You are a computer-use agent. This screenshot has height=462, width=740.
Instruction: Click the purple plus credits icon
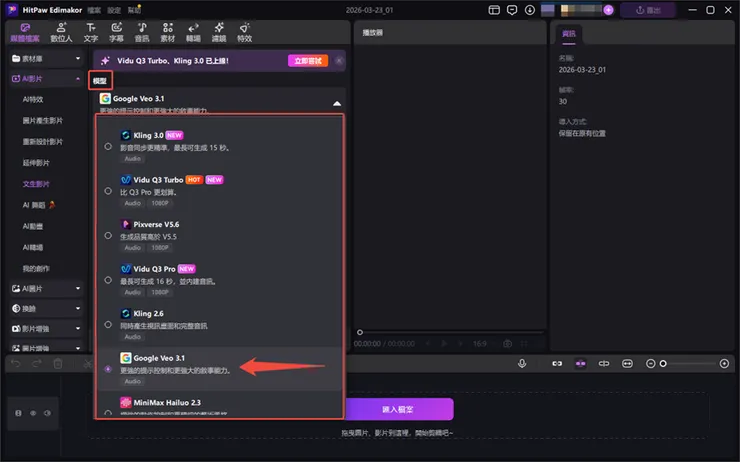click(608, 10)
